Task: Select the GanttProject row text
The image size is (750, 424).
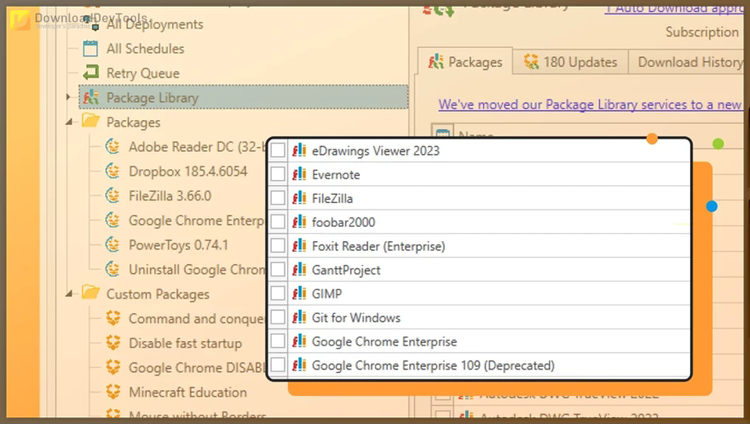Action: [x=346, y=270]
